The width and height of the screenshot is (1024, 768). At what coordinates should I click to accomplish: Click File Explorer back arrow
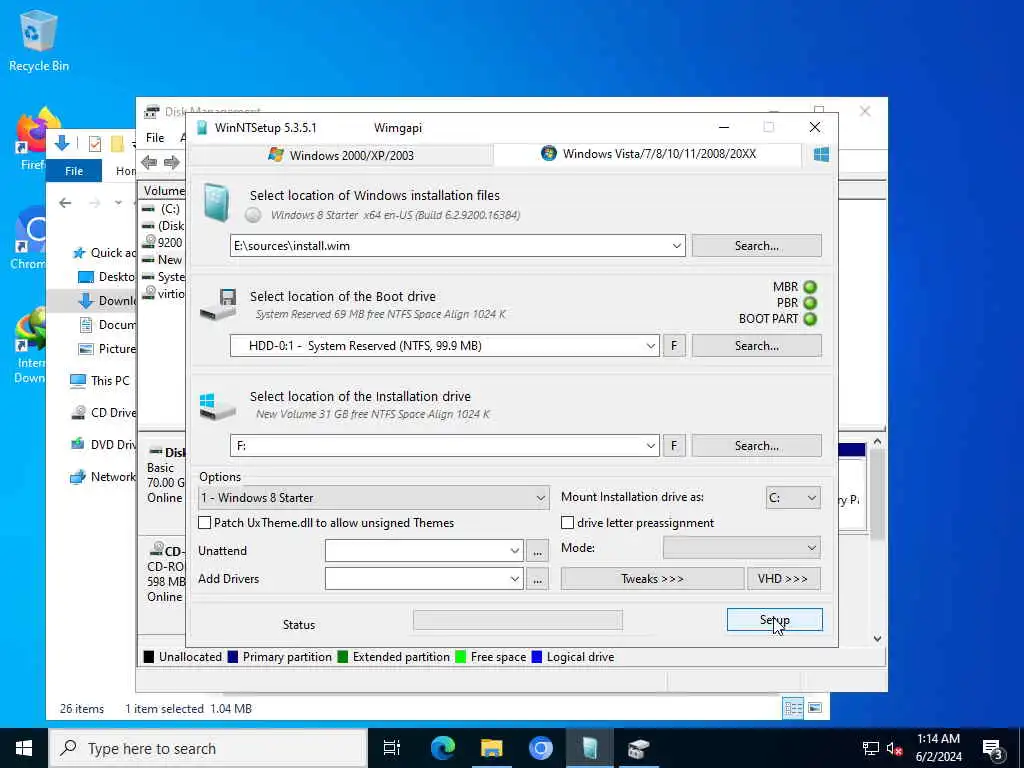(65, 203)
